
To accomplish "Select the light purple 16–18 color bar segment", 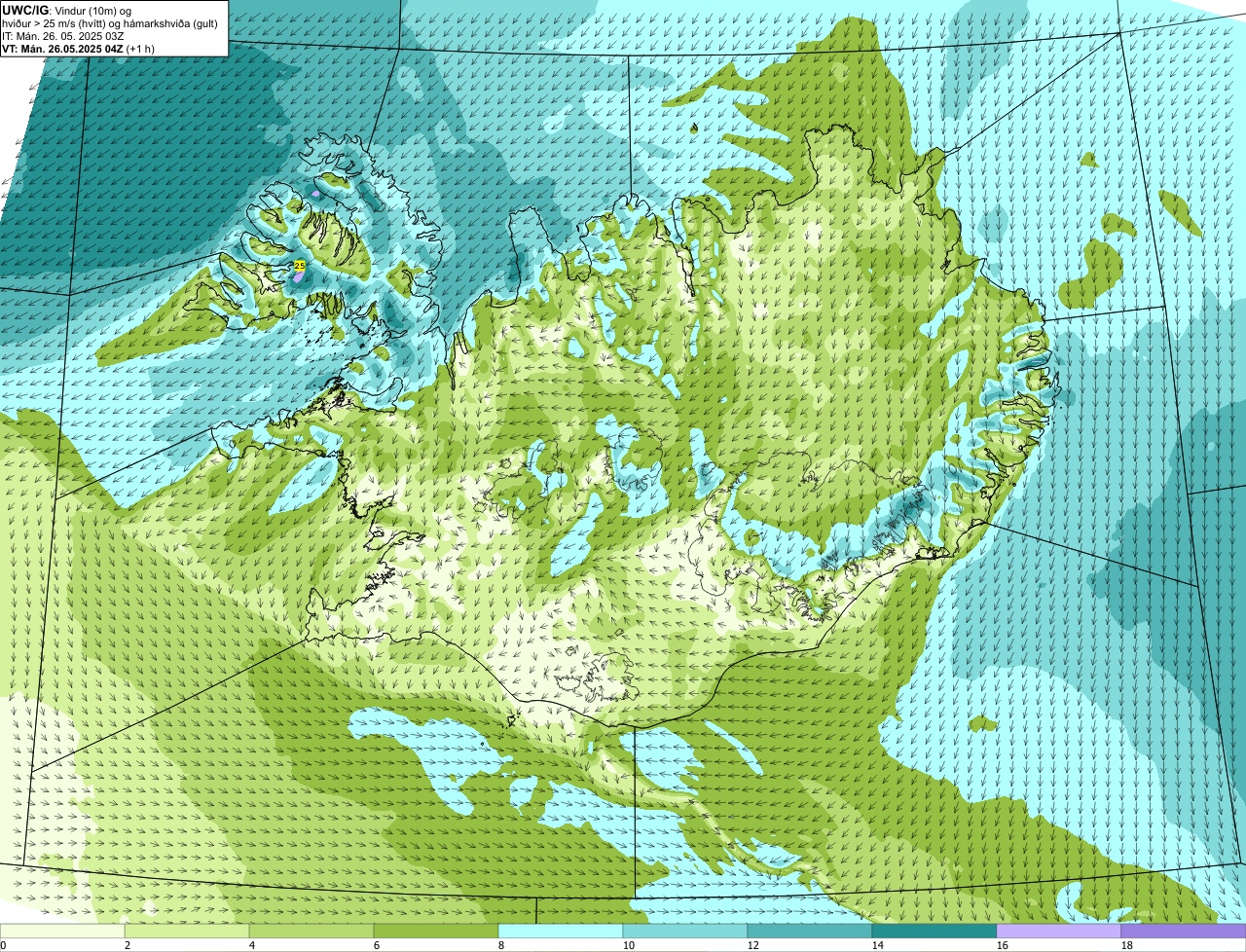I will tap(1059, 932).
